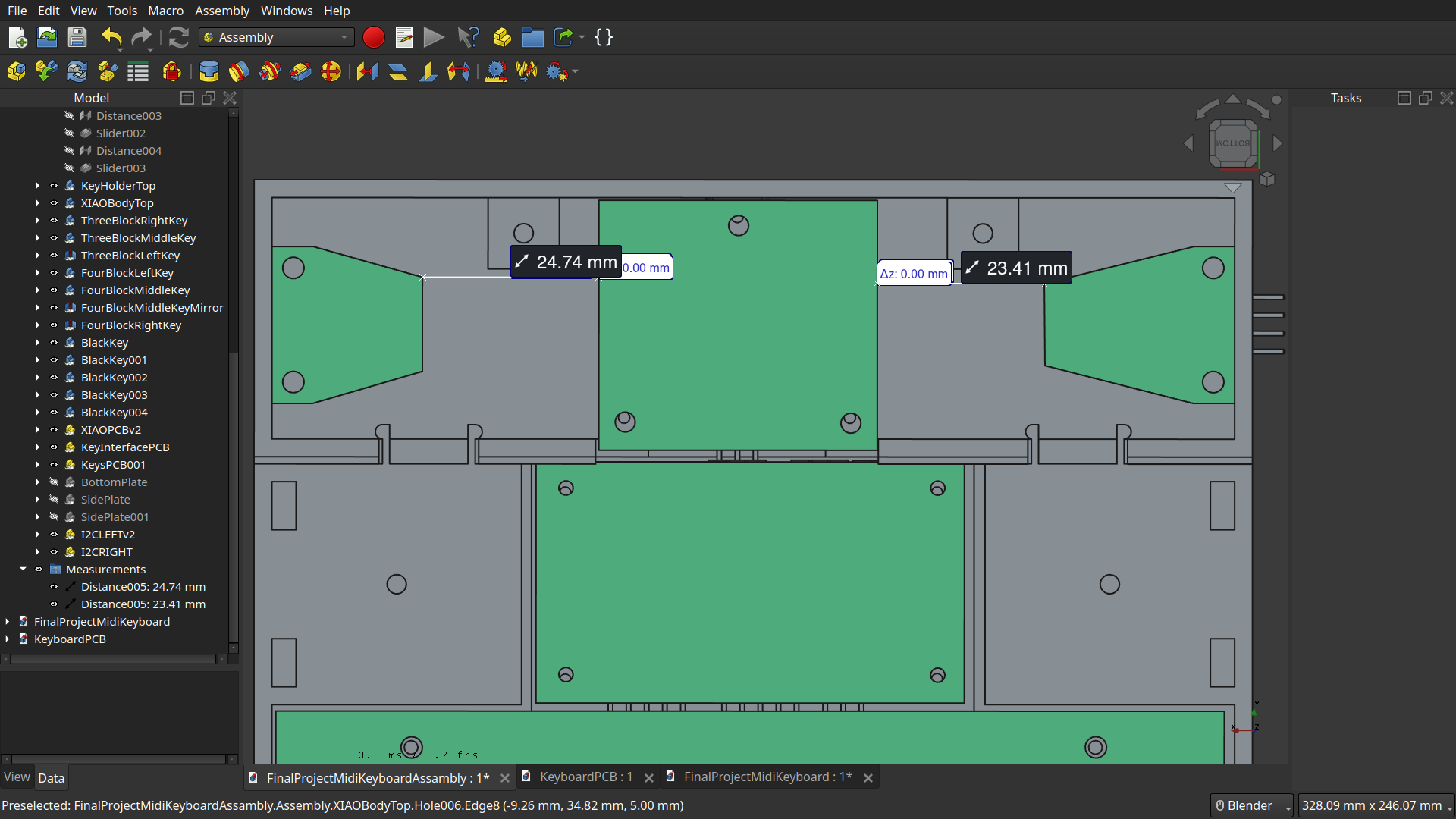Open the Windows menu

(x=287, y=11)
